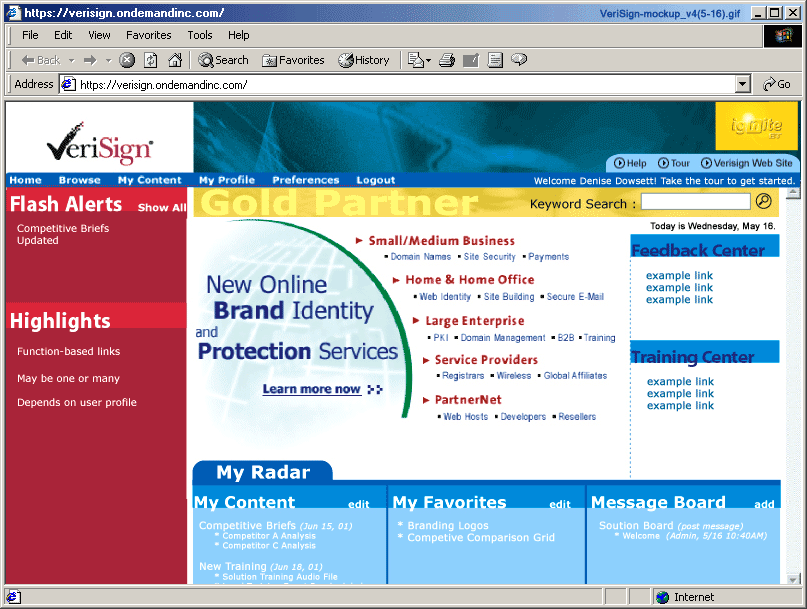Click the Domain Names link

[x=420, y=256]
